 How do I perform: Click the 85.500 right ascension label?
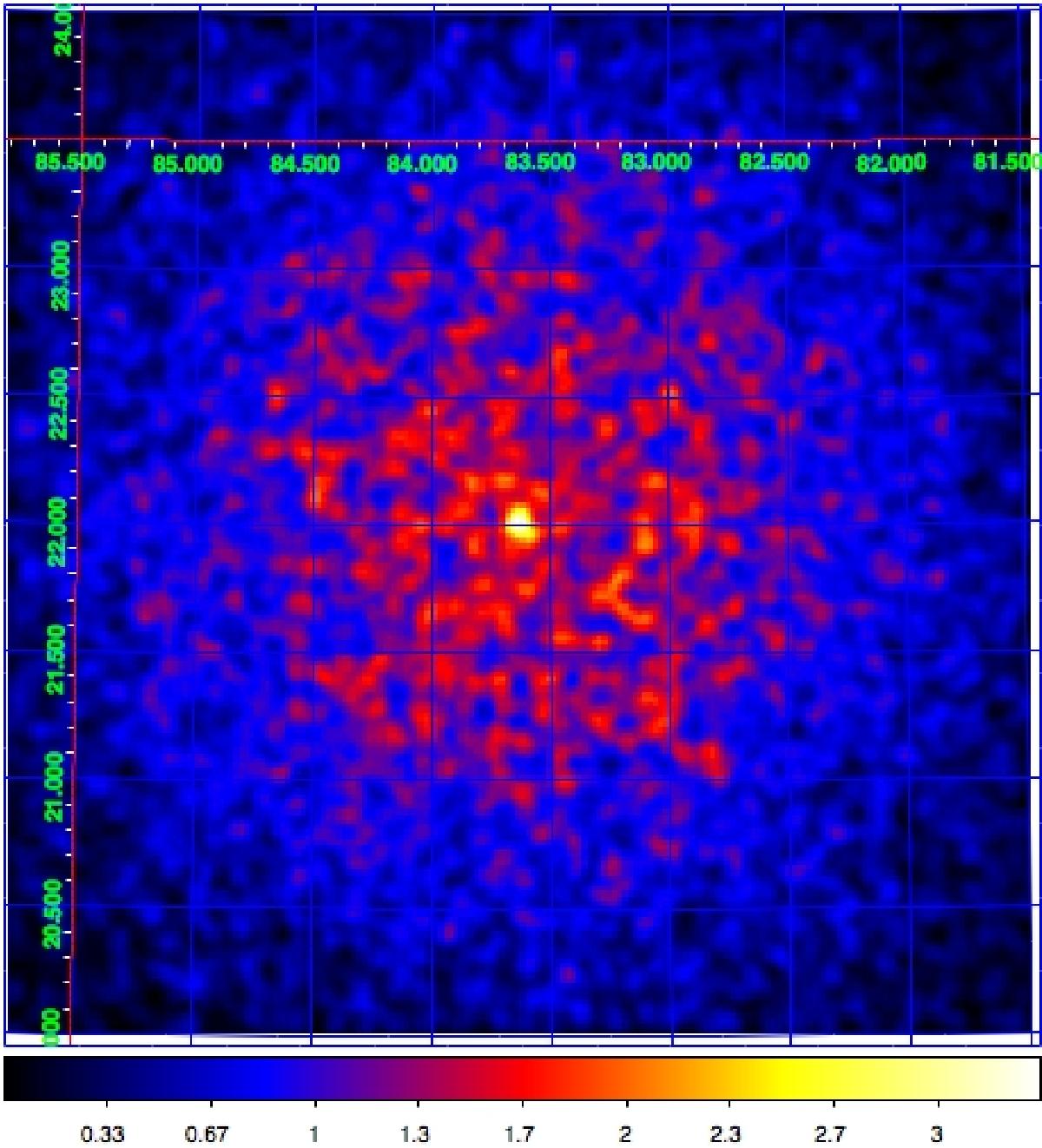coord(71,162)
